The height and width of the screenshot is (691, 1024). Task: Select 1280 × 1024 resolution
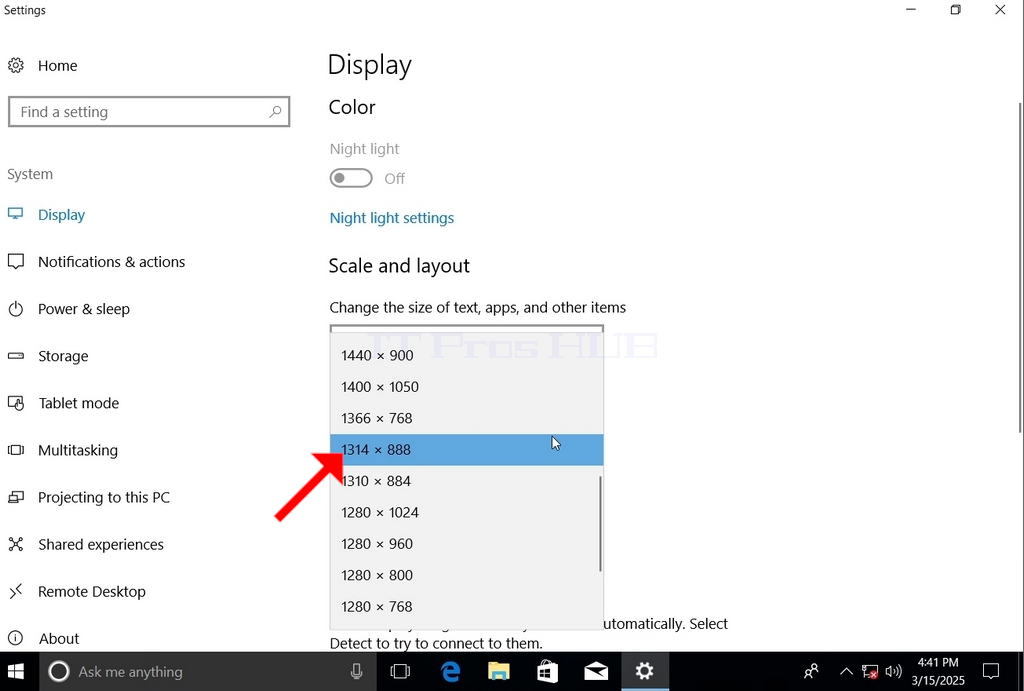466,513
